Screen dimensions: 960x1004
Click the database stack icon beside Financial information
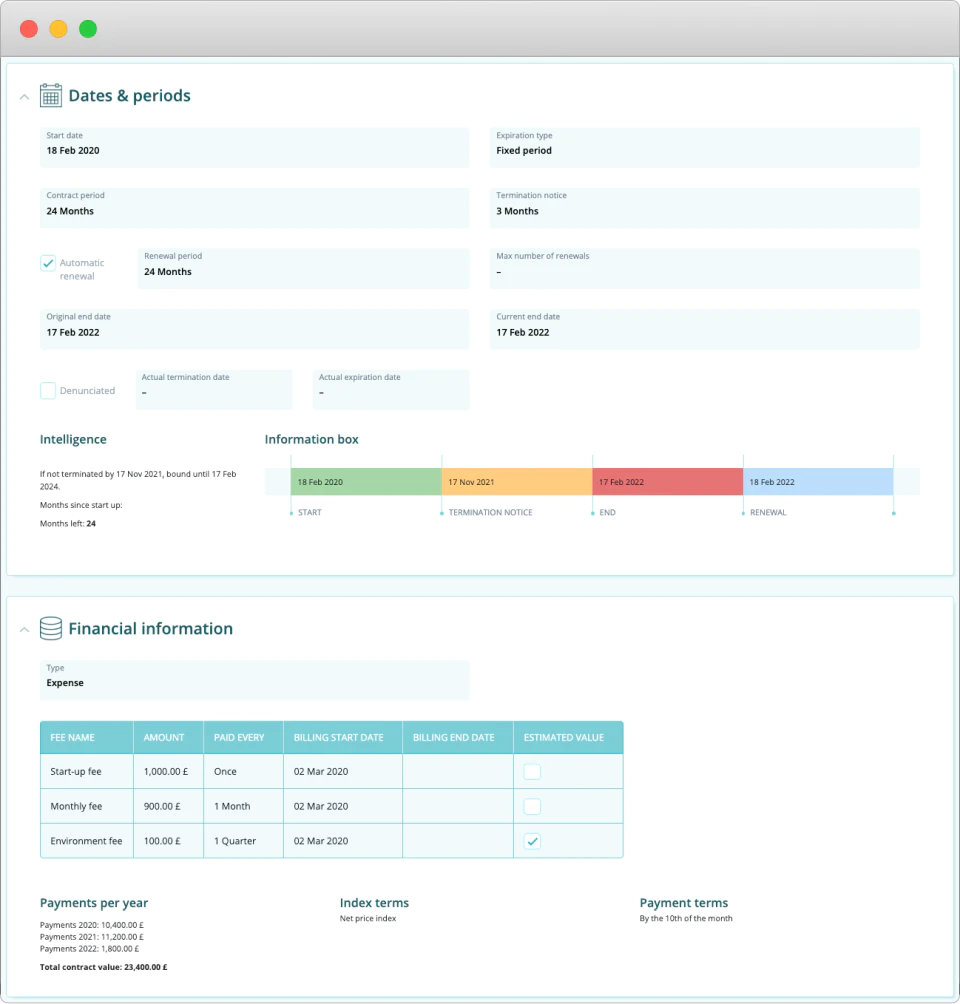click(x=51, y=628)
